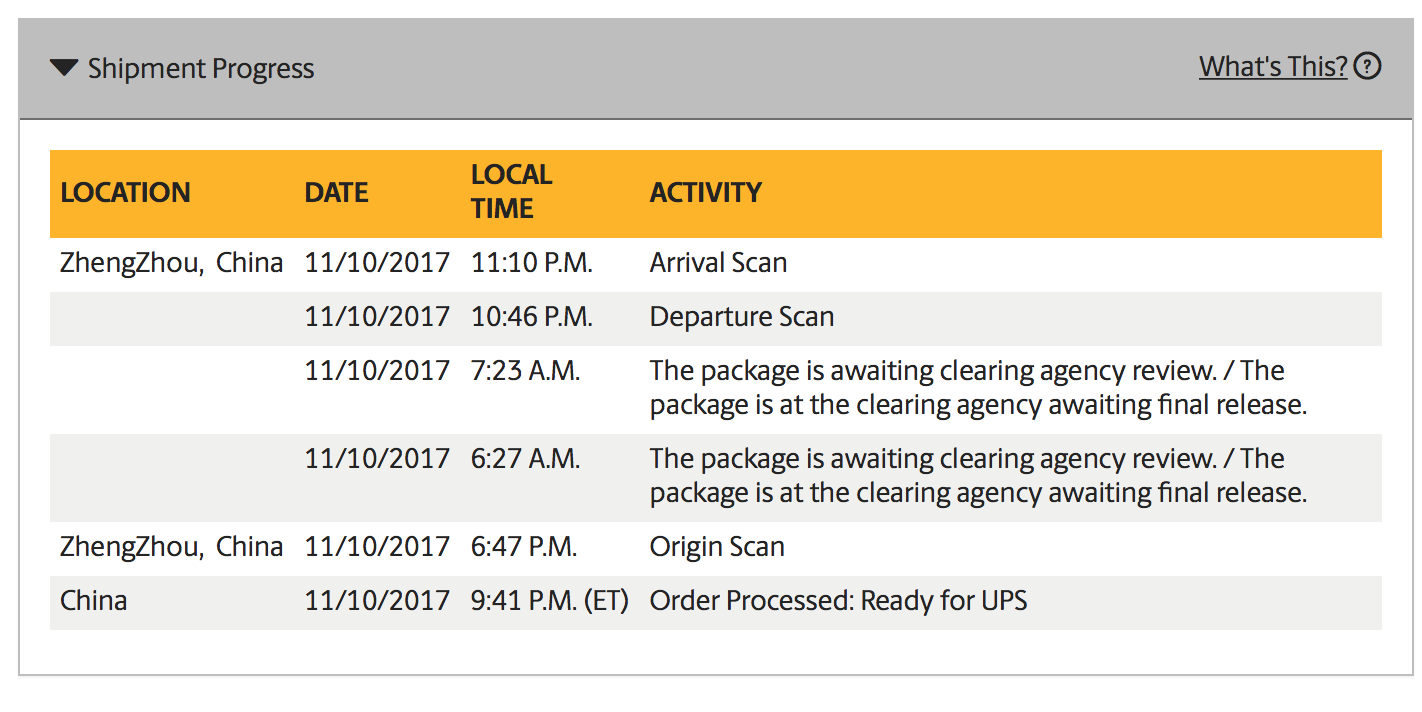Select the ACTIVITY column header

tap(706, 193)
